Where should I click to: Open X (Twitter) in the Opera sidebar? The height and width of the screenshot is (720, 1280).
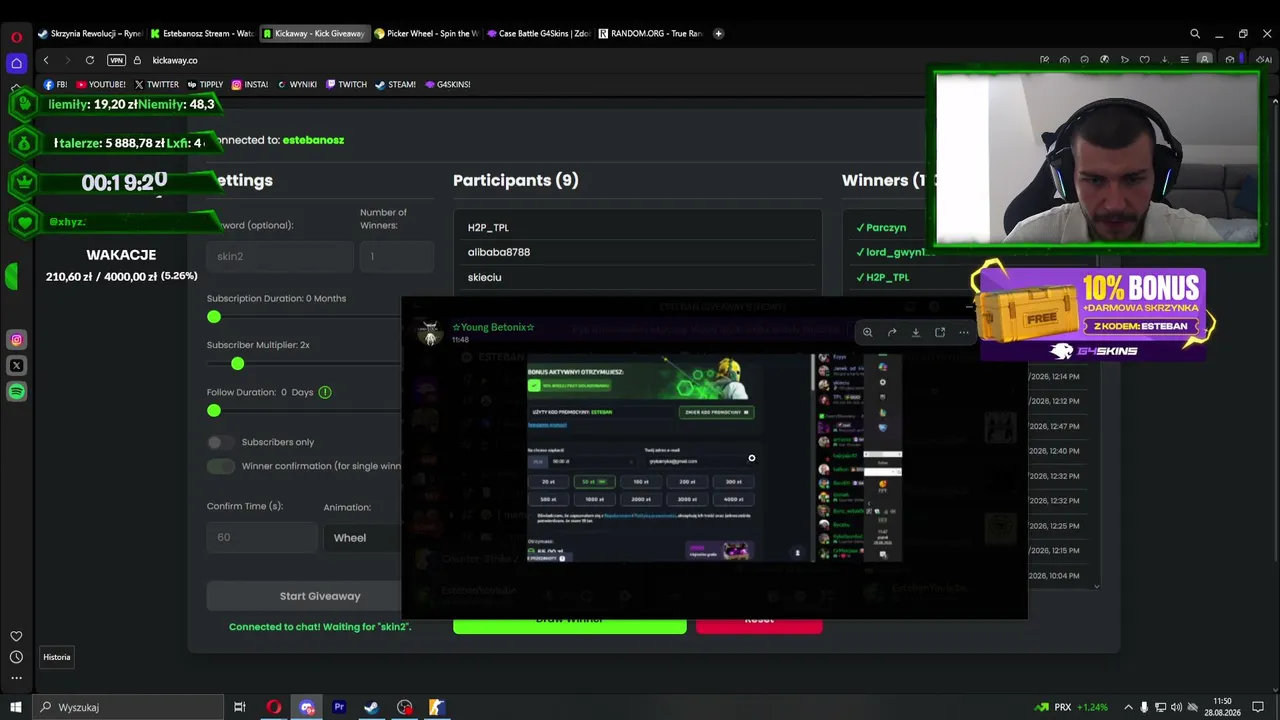(16, 366)
